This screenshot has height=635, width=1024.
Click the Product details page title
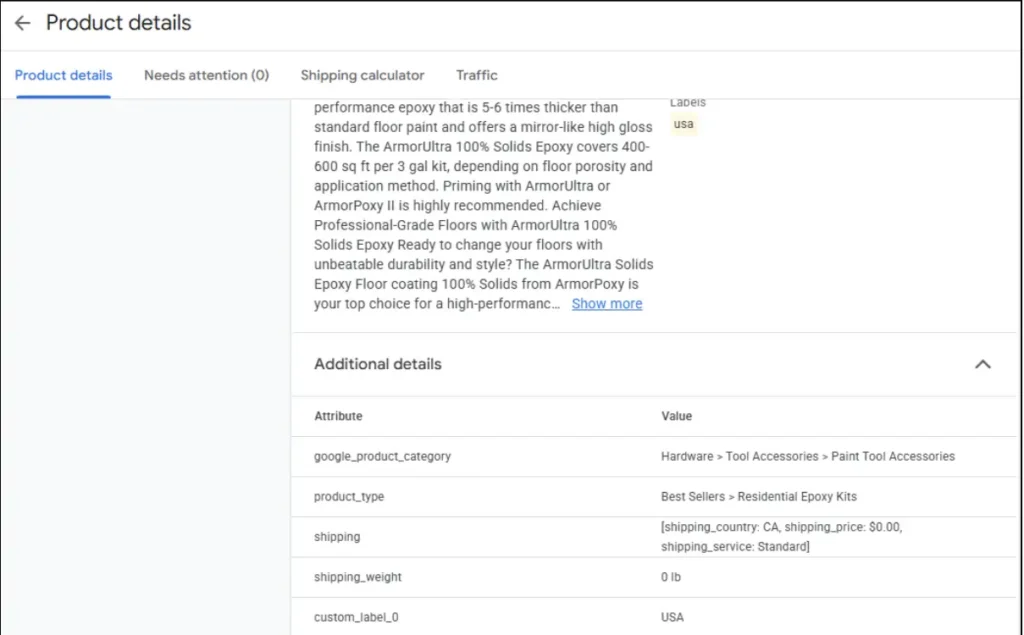pyautogui.click(x=118, y=23)
